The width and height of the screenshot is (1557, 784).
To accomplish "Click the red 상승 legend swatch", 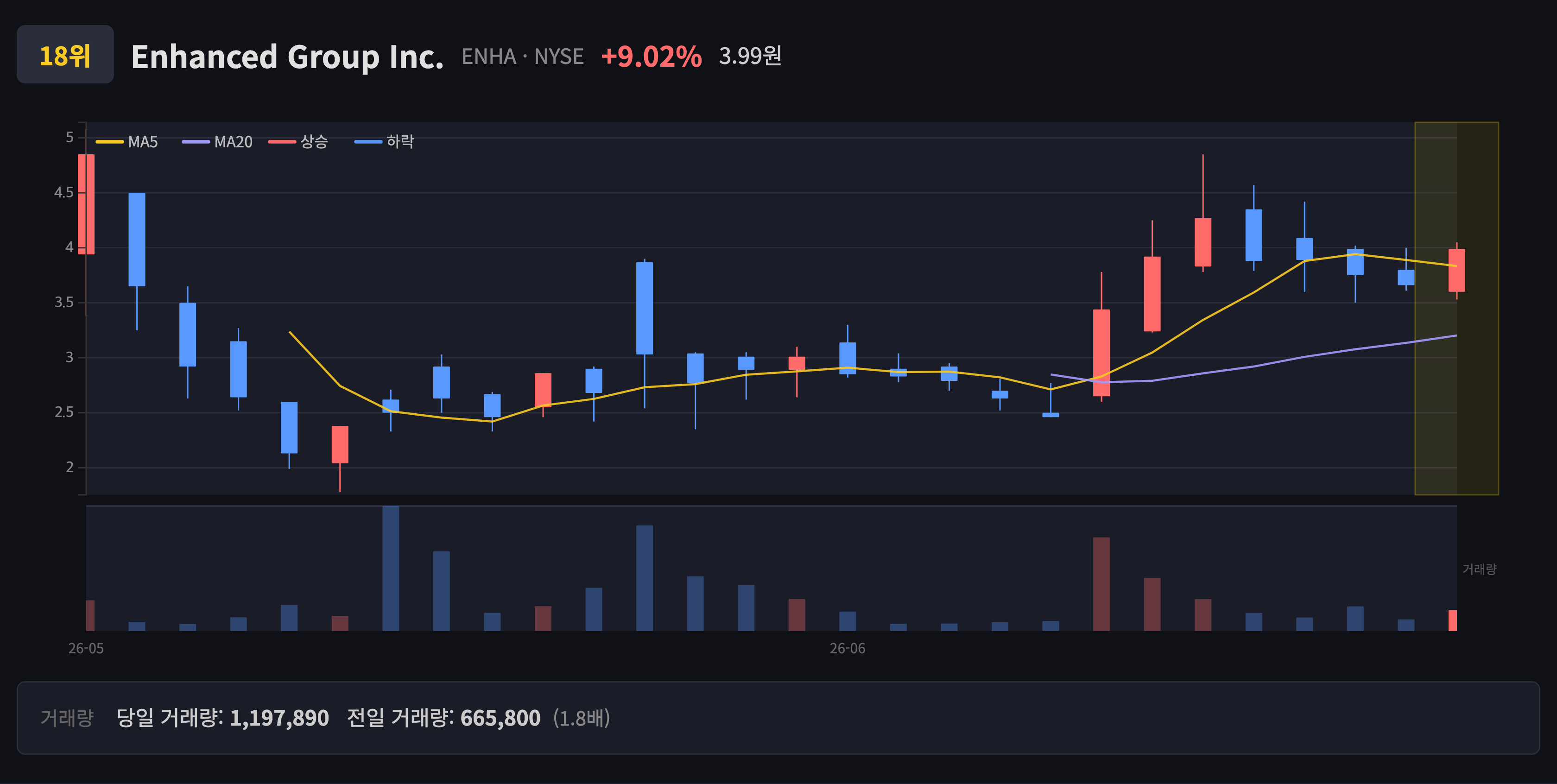I will (x=282, y=141).
